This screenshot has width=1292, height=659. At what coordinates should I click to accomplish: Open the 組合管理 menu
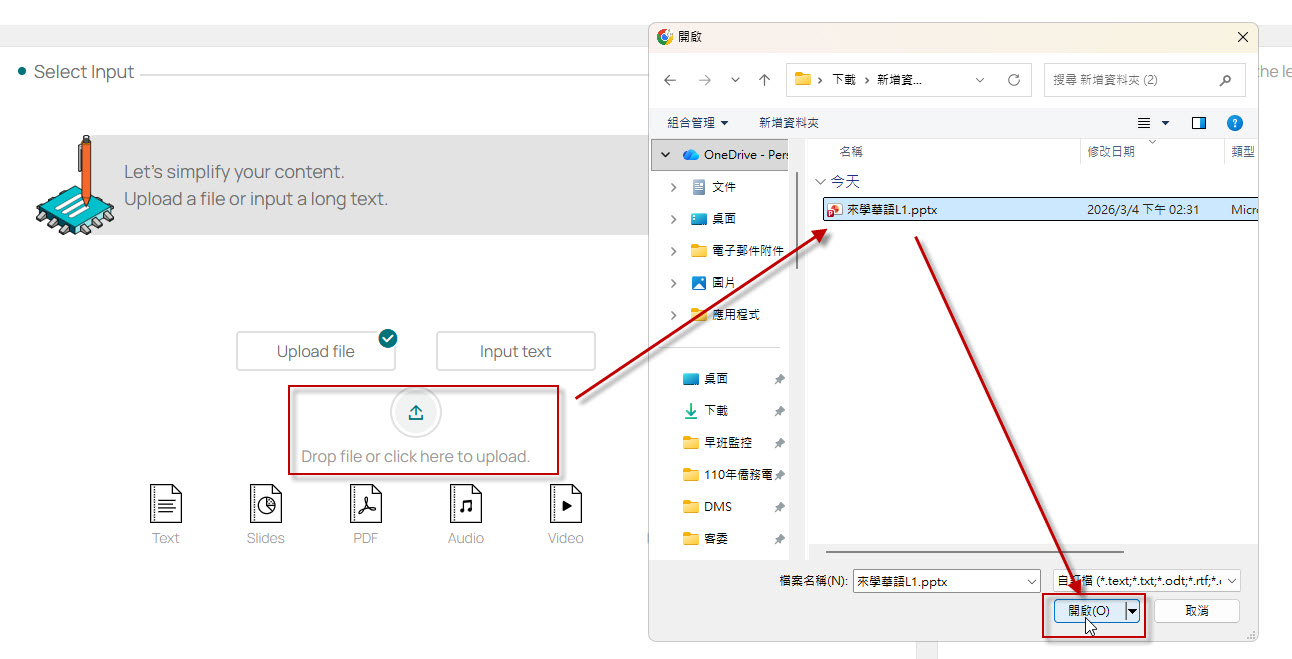[698, 123]
